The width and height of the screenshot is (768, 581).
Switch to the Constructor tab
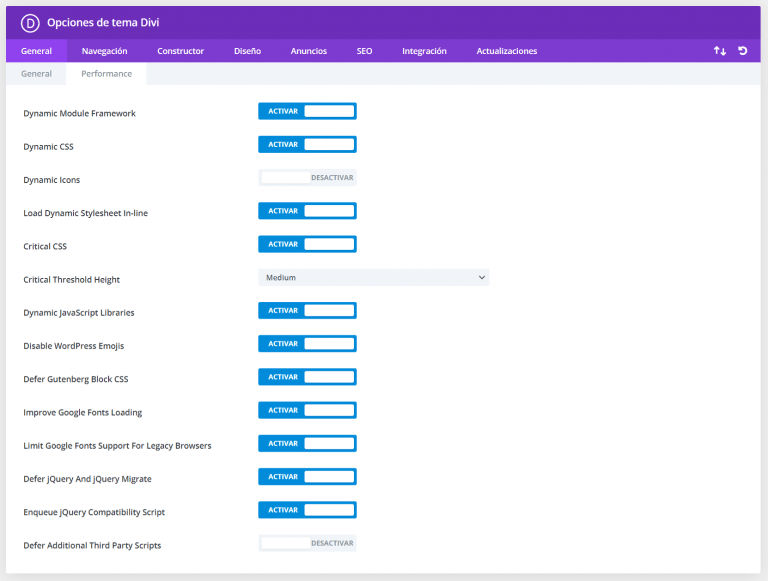point(180,51)
